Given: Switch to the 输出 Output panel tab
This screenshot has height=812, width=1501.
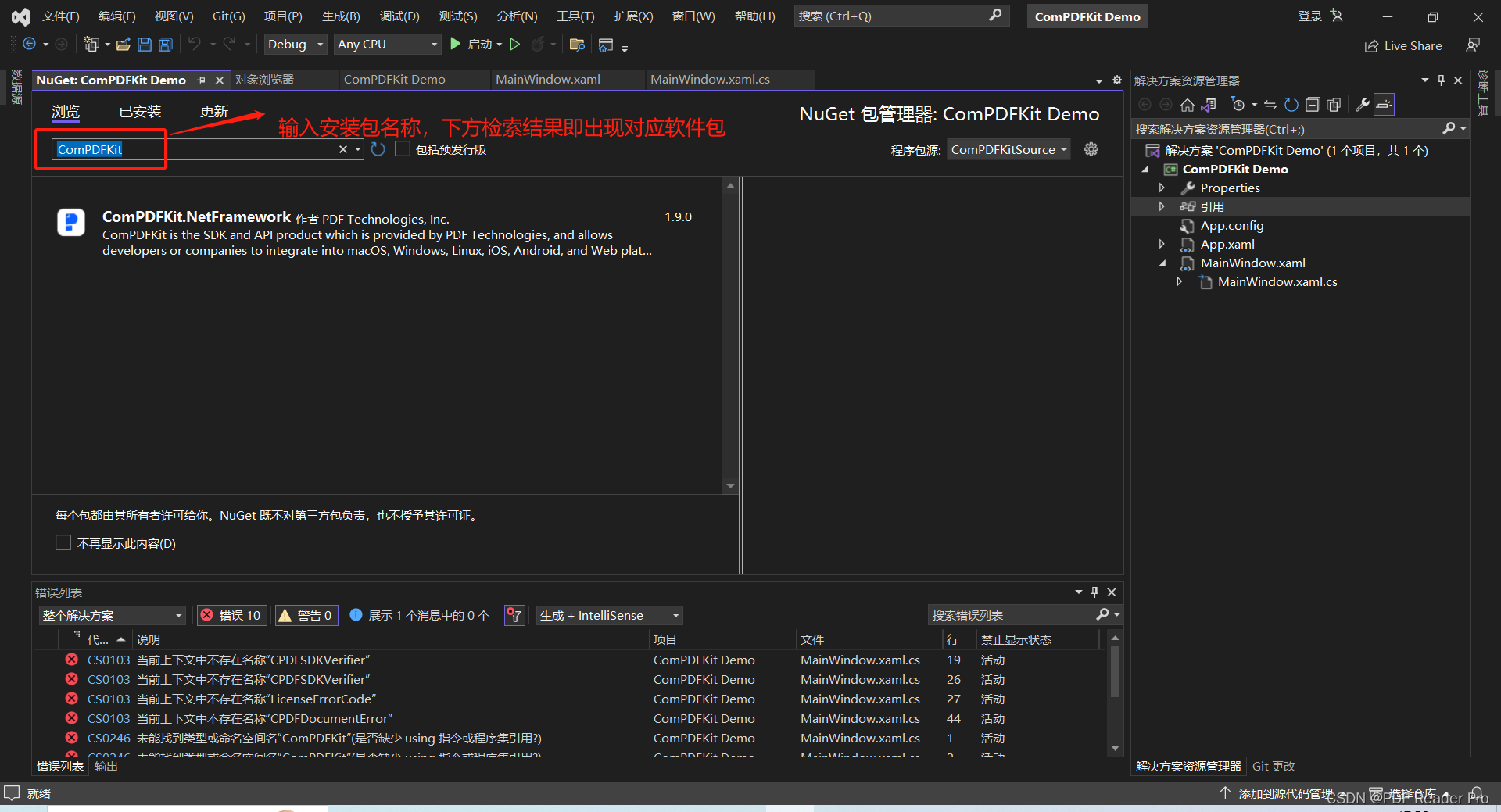Looking at the screenshot, I should 106,767.
